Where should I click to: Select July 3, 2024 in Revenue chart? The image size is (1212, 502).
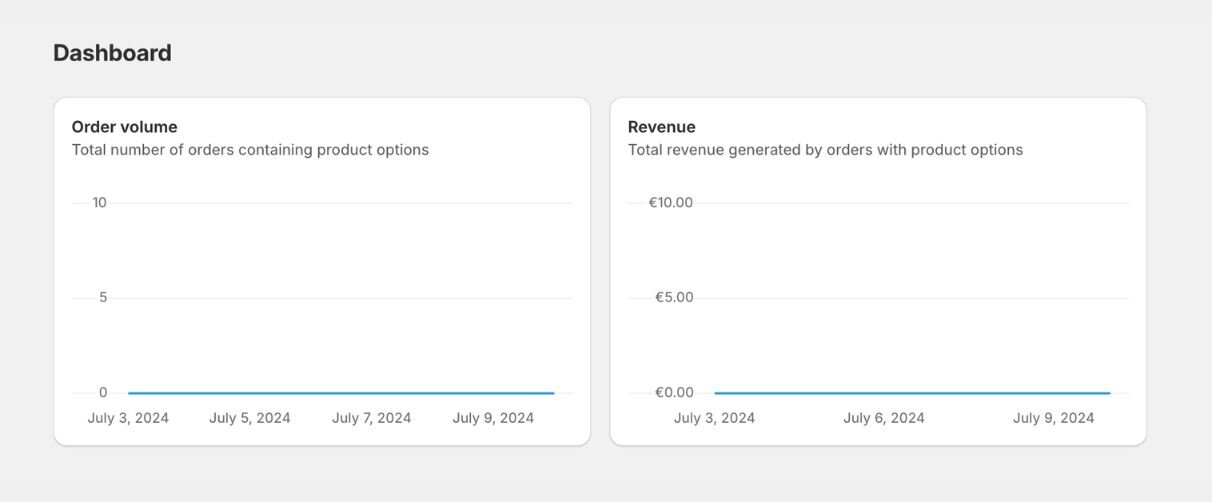point(714,418)
